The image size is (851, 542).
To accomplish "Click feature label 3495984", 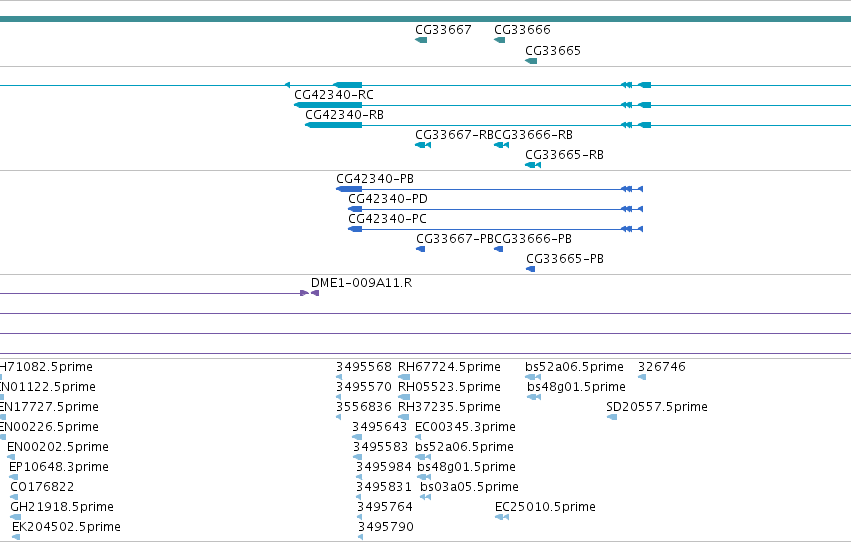I will (384, 468).
